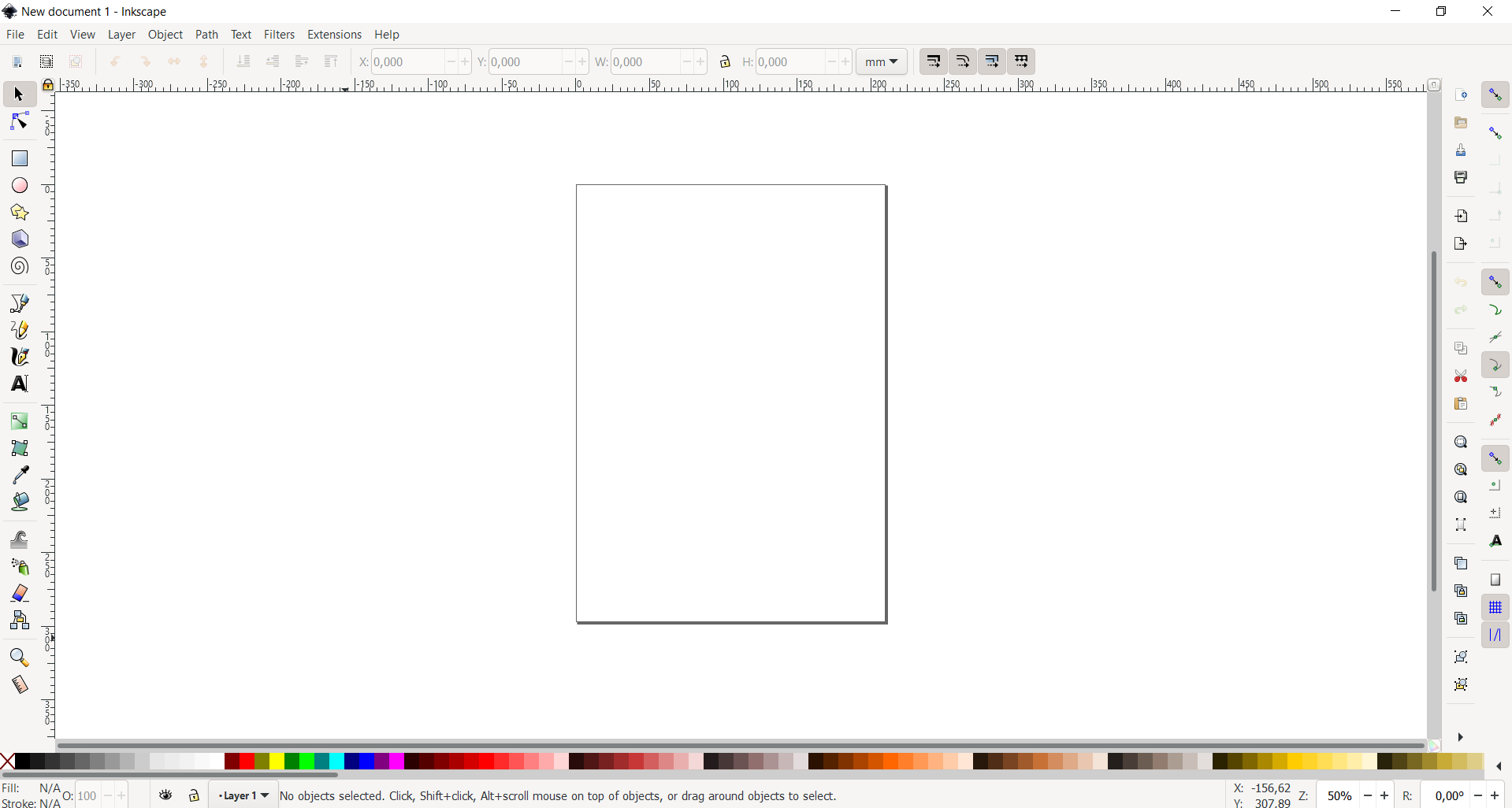Toggle scale stroke width with object

pyautogui.click(x=934, y=61)
